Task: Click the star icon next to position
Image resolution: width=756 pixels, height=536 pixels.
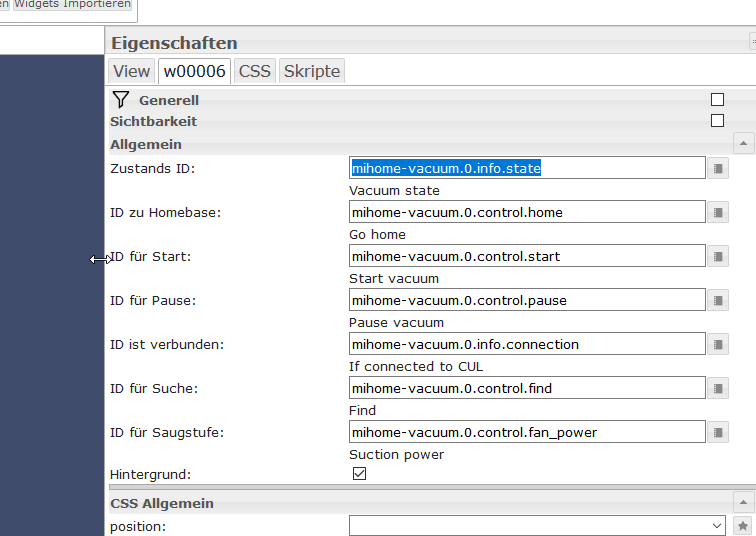Action: click(x=743, y=525)
